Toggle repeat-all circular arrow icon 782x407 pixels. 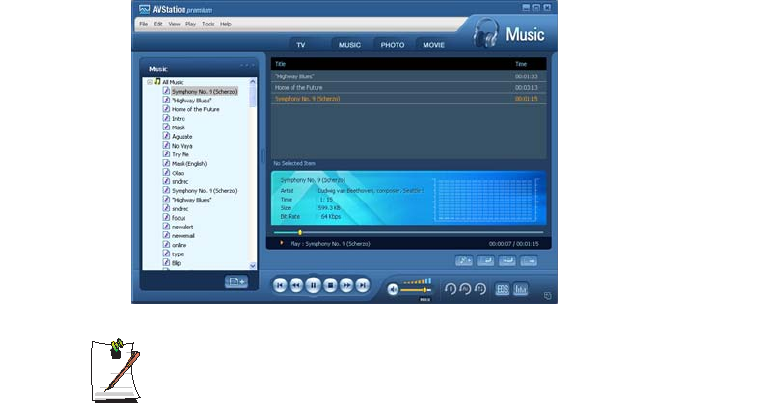coord(465,289)
